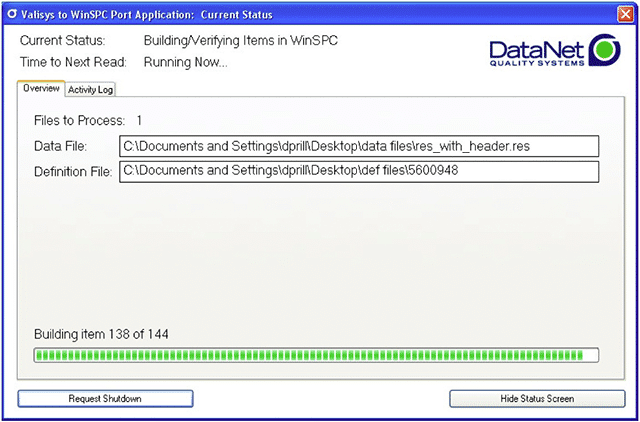Click 'Building/Verifying Items in WinSPC' status text
The image size is (640, 422).
[x=241, y=41]
